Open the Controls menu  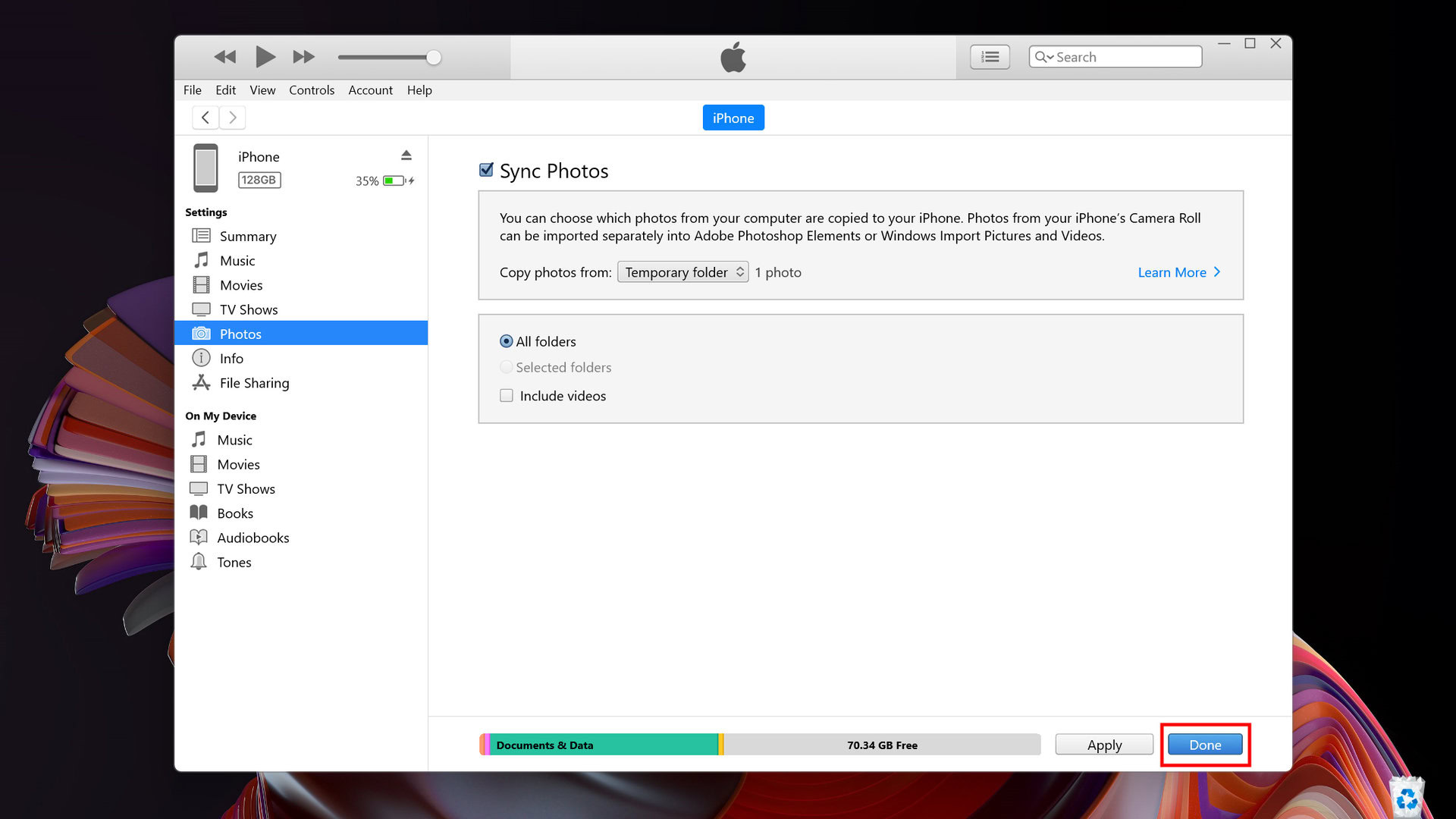tap(311, 90)
